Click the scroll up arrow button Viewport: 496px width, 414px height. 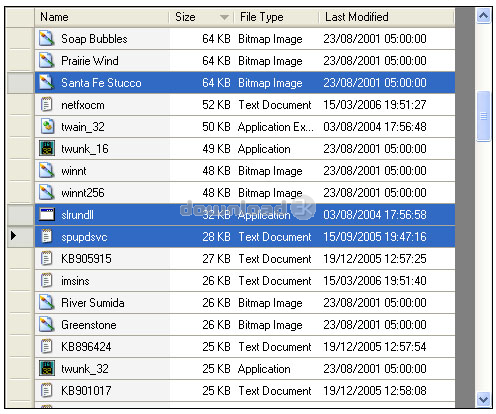tap(483, 16)
